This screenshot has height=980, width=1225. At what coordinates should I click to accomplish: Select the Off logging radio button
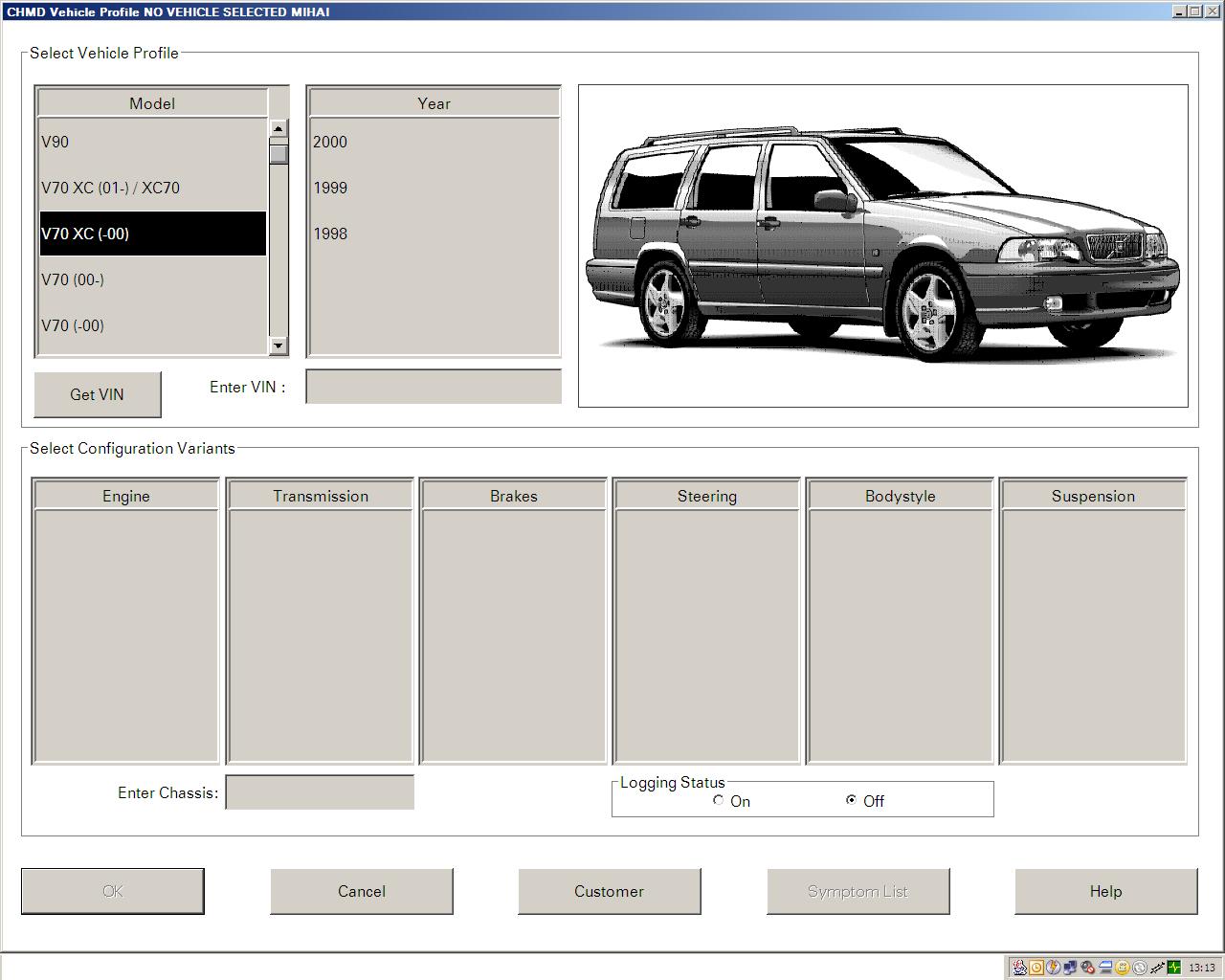(x=851, y=800)
